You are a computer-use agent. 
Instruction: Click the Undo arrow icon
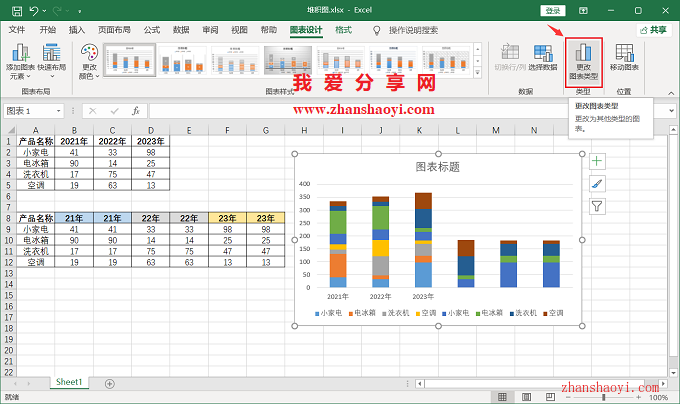click(x=34, y=11)
